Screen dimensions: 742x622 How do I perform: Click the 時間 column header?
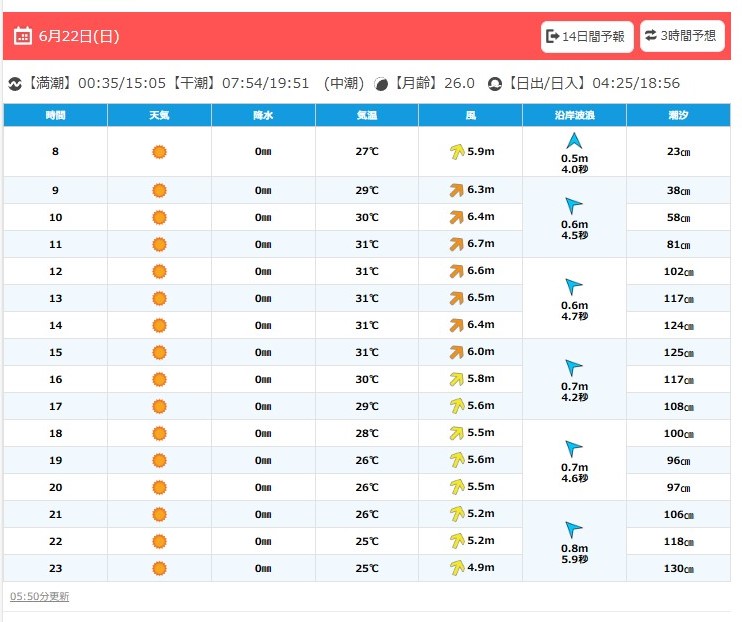click(55, 115)
